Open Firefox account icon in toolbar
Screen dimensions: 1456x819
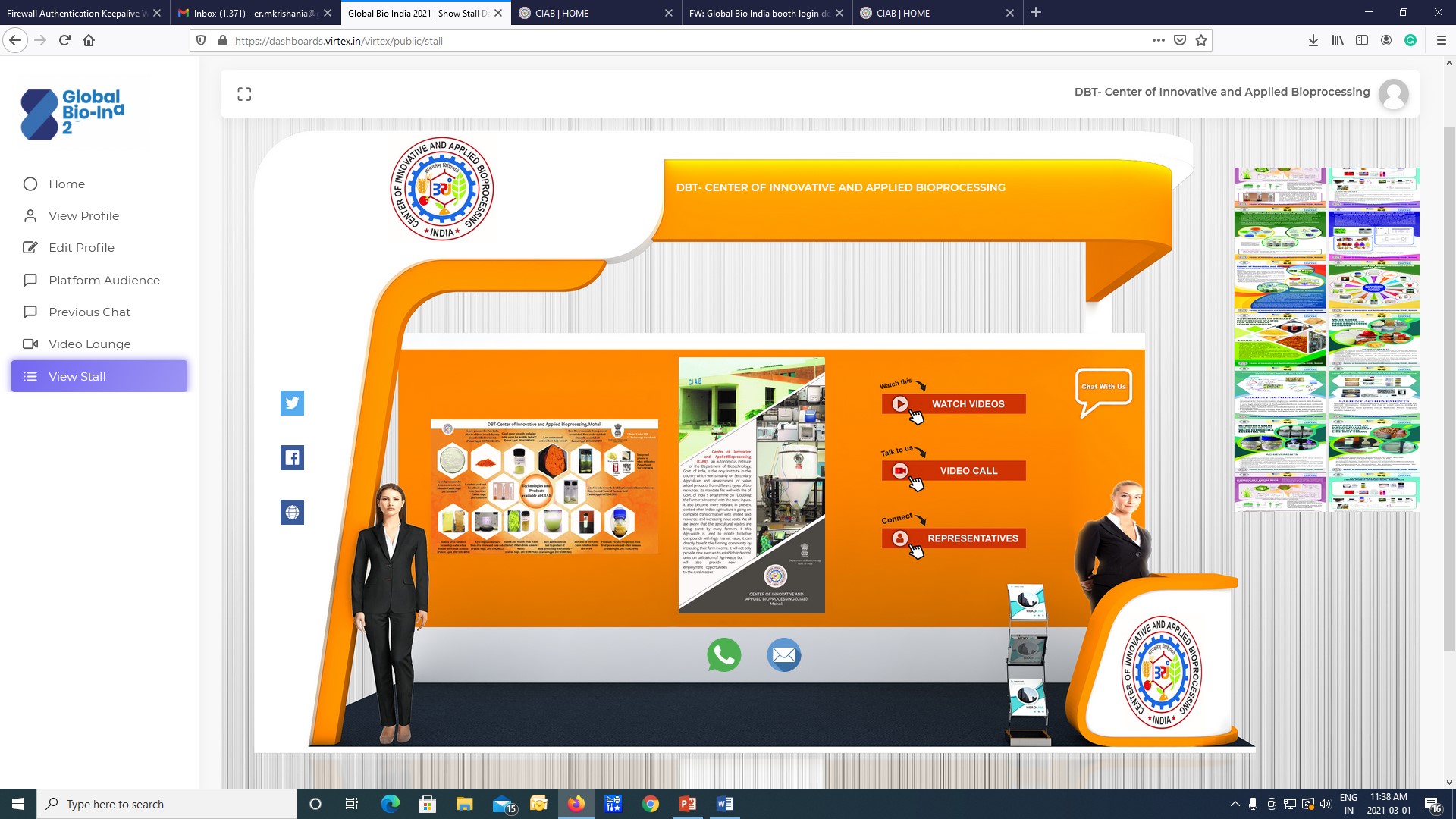(x=1386, y=40)
